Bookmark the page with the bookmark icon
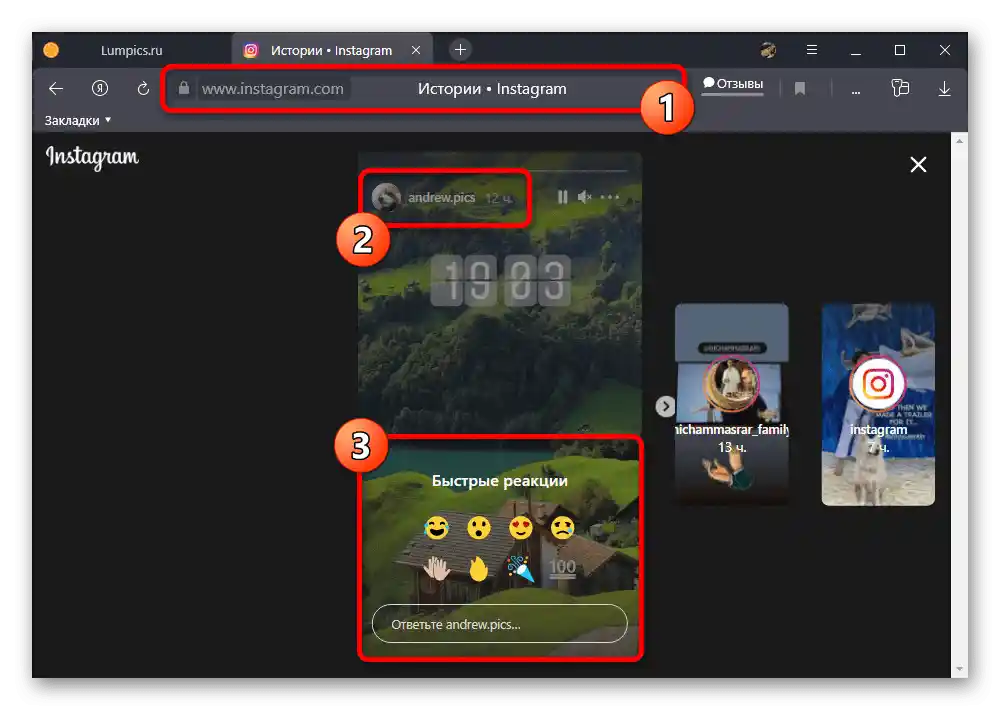1000x710 pixels. click(x=800, y=89)
